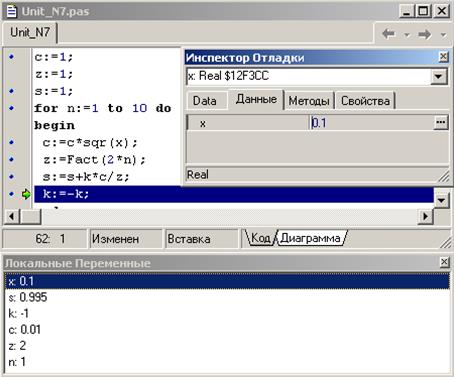
Task: Click editor scroll down arrow
Action: coord(441,200)
